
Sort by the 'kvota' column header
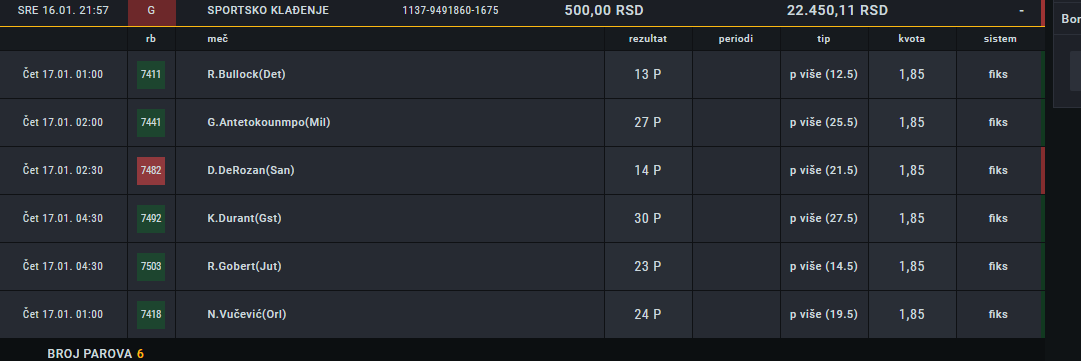pos(911,39)
